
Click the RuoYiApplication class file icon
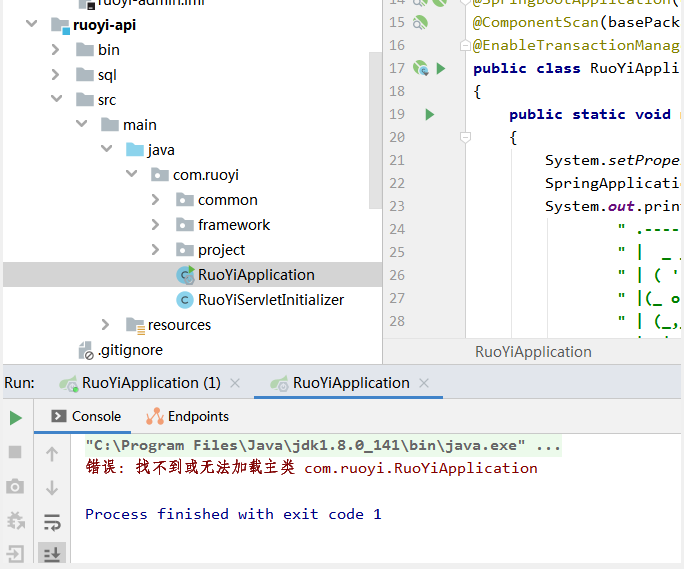pyautogui.click(x=185, y=275)
